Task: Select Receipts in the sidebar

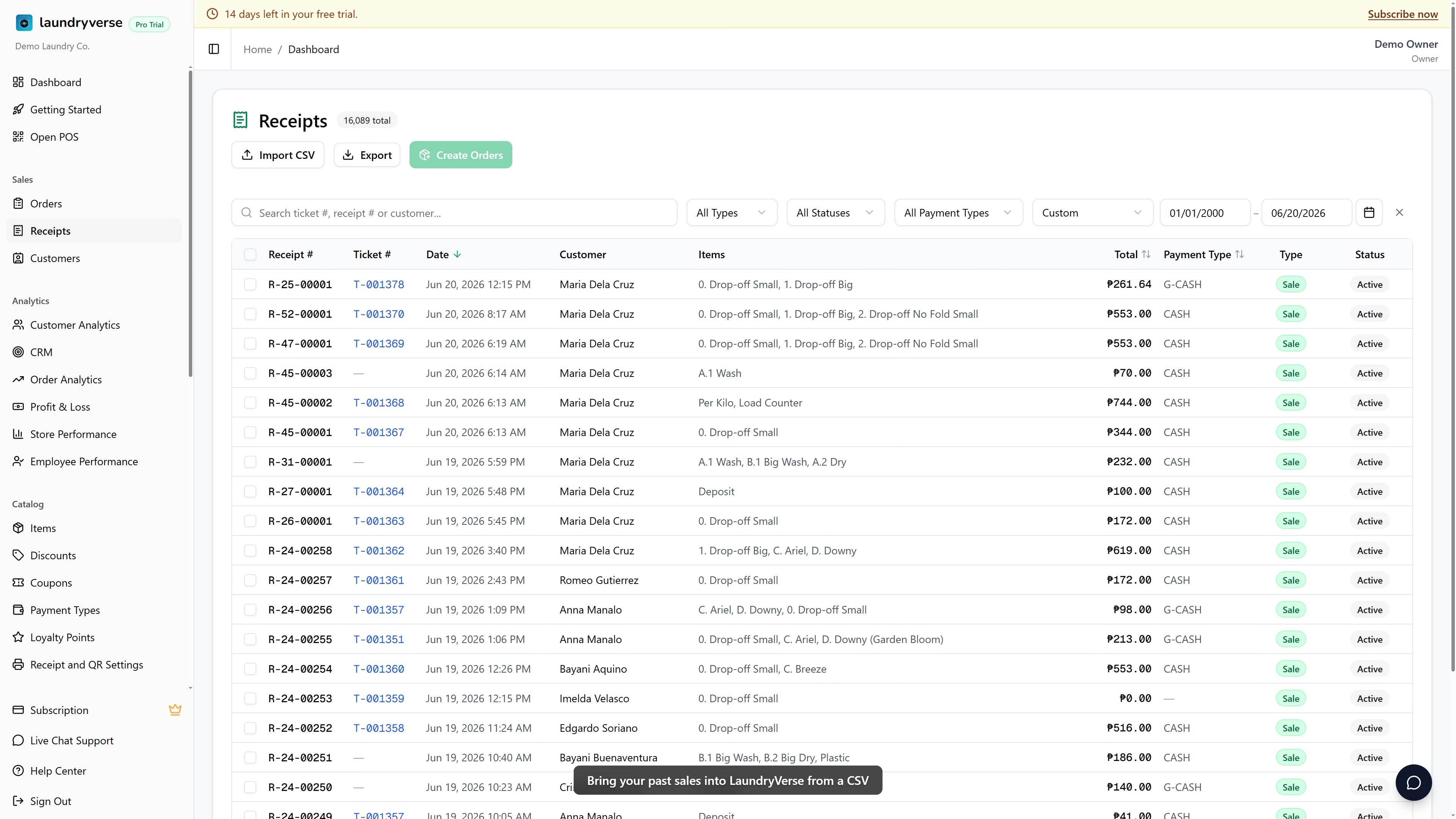Action: click(94, 231)
